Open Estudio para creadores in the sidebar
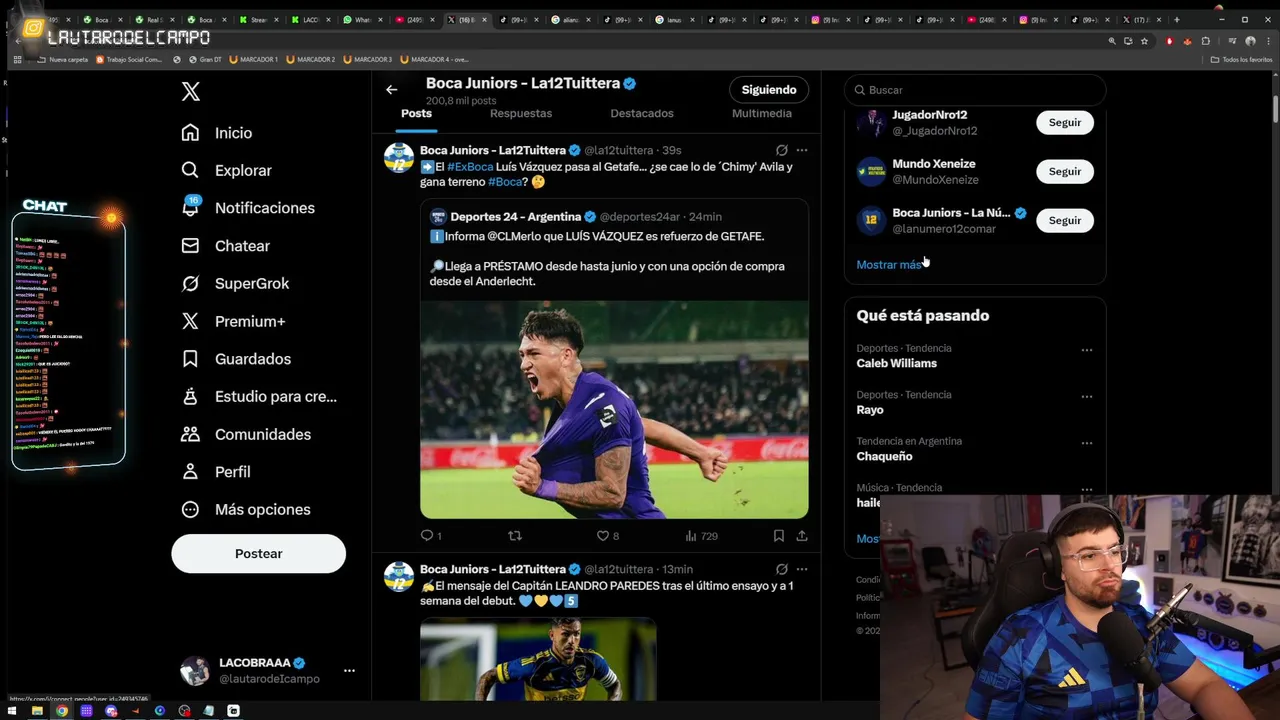The image size is (1280, 720). [x=258, y=397]
